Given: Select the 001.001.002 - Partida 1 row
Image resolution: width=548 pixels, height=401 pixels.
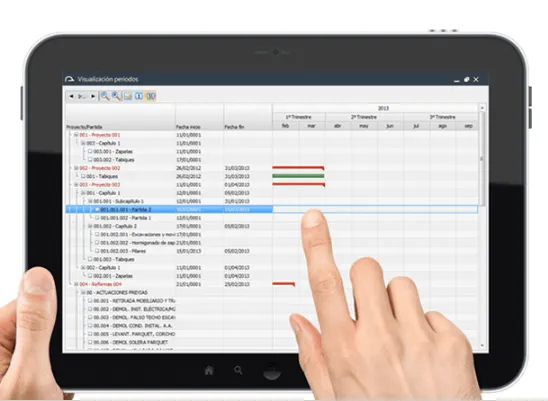Looking at the screenshot, I should (271, 218).
